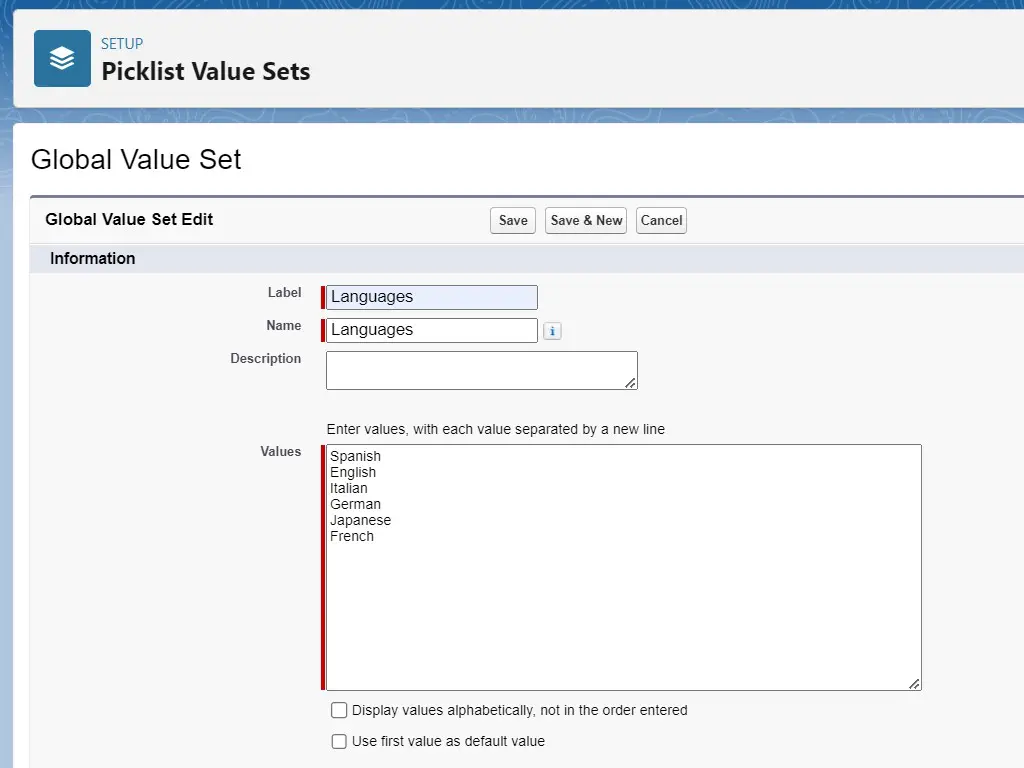Click the Description box resize handle
The image size is (1024, 768).
point(630,383)
